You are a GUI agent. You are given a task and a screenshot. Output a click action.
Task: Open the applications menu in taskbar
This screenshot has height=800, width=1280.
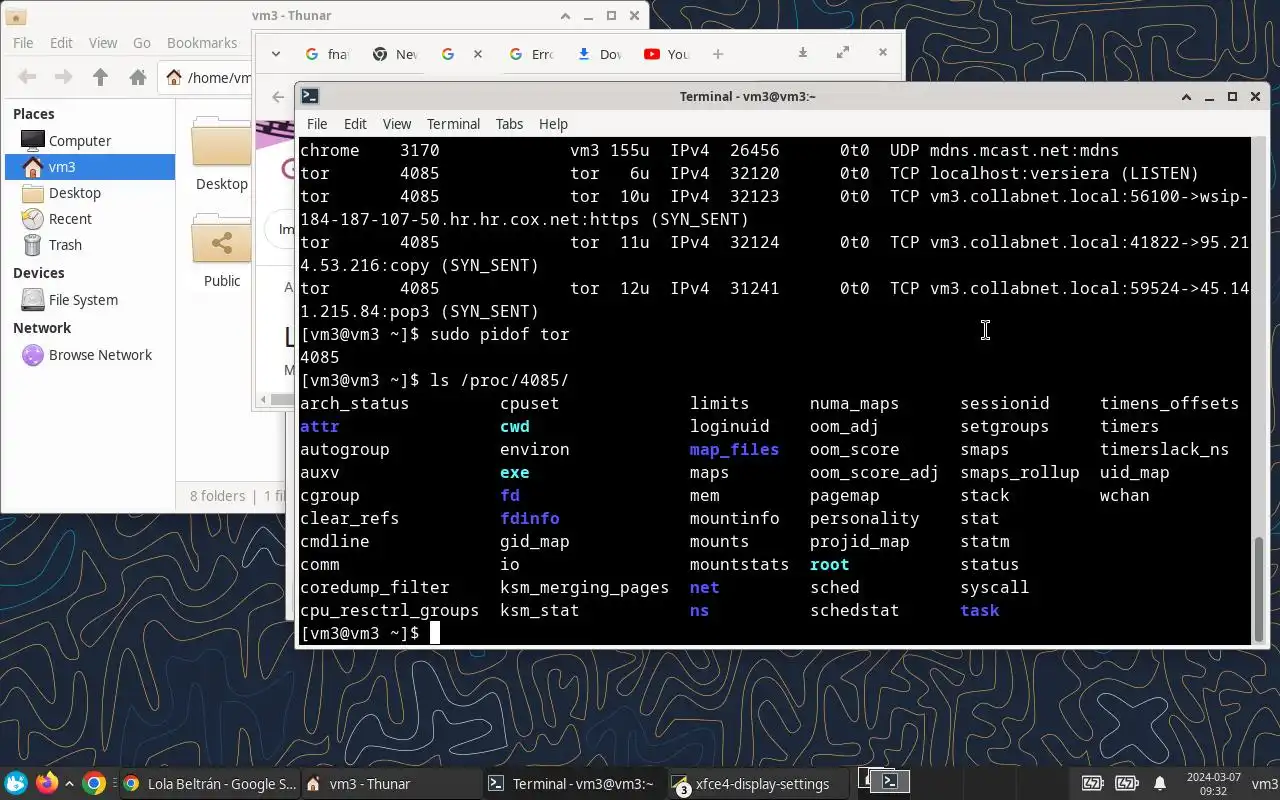(x=16, y=783)
